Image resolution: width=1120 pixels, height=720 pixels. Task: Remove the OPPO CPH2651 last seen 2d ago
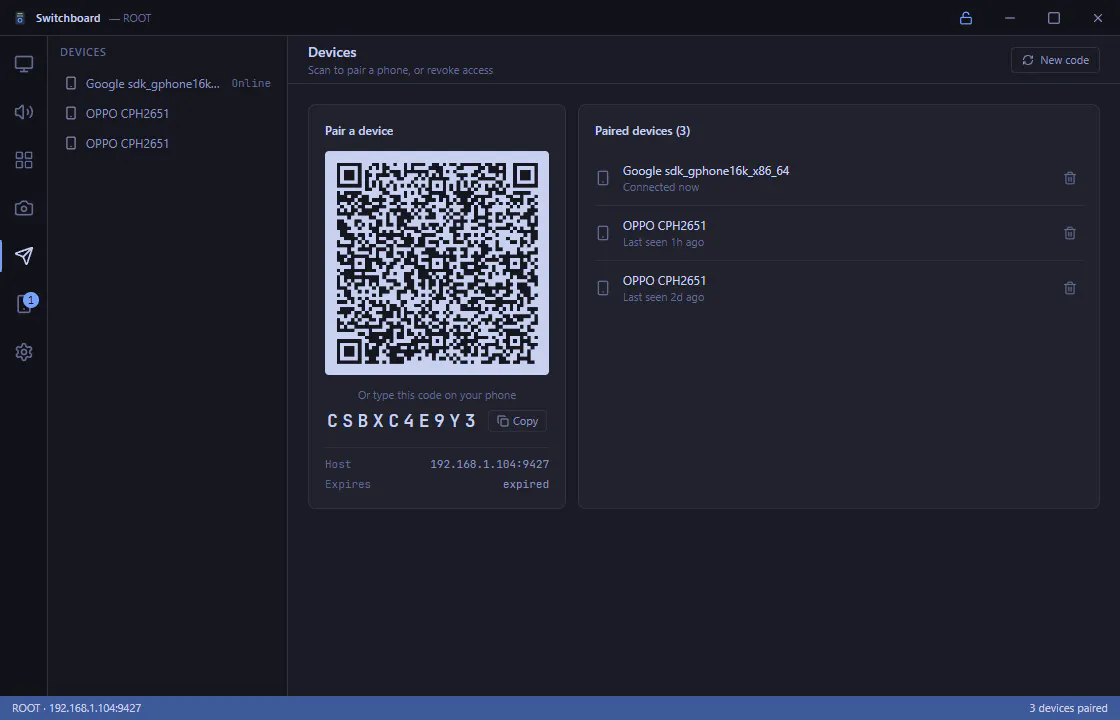(x=1069, y=288)
